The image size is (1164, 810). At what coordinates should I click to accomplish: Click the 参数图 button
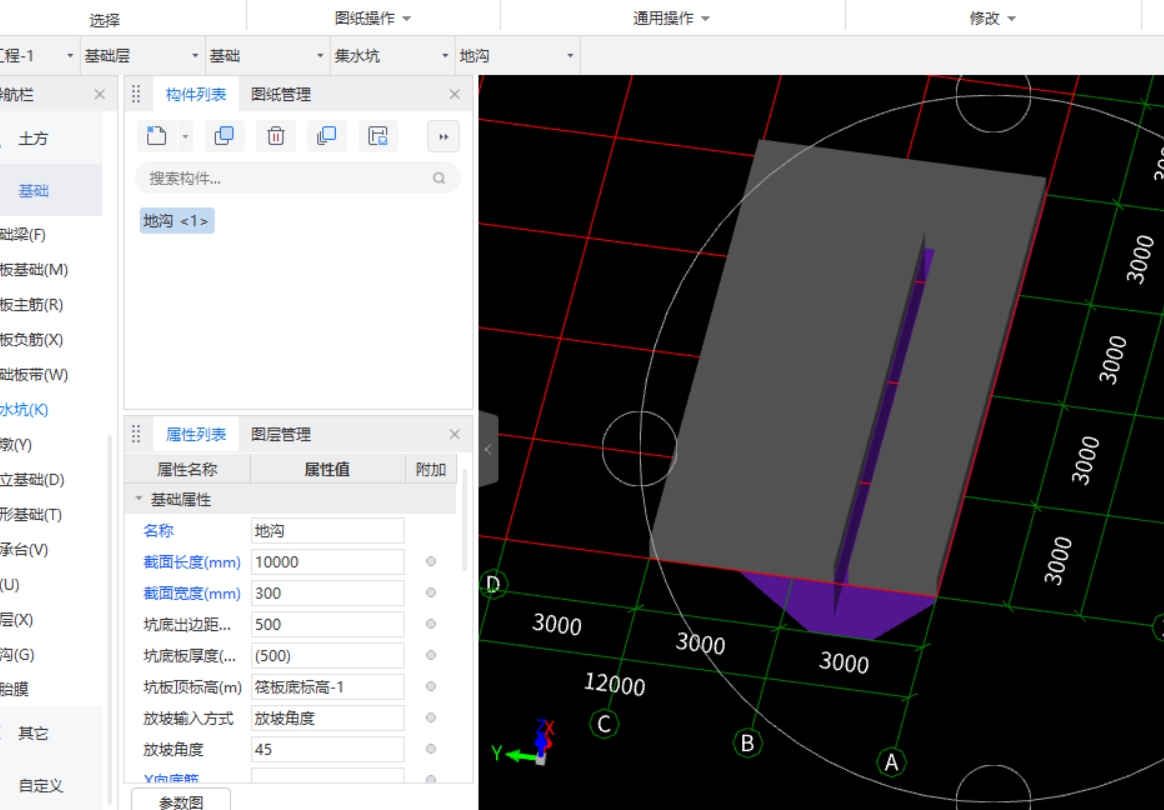181,801
